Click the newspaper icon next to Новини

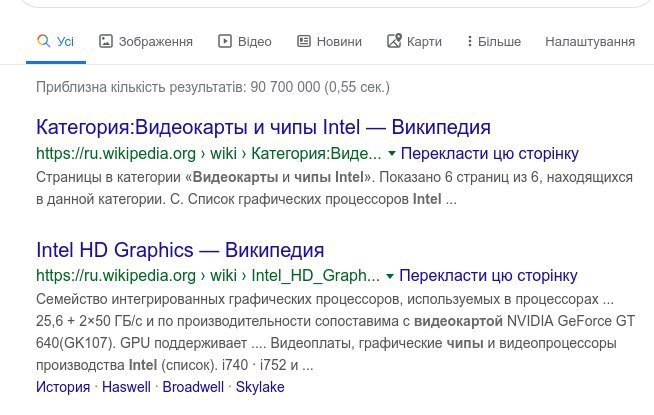click(304, 41)
